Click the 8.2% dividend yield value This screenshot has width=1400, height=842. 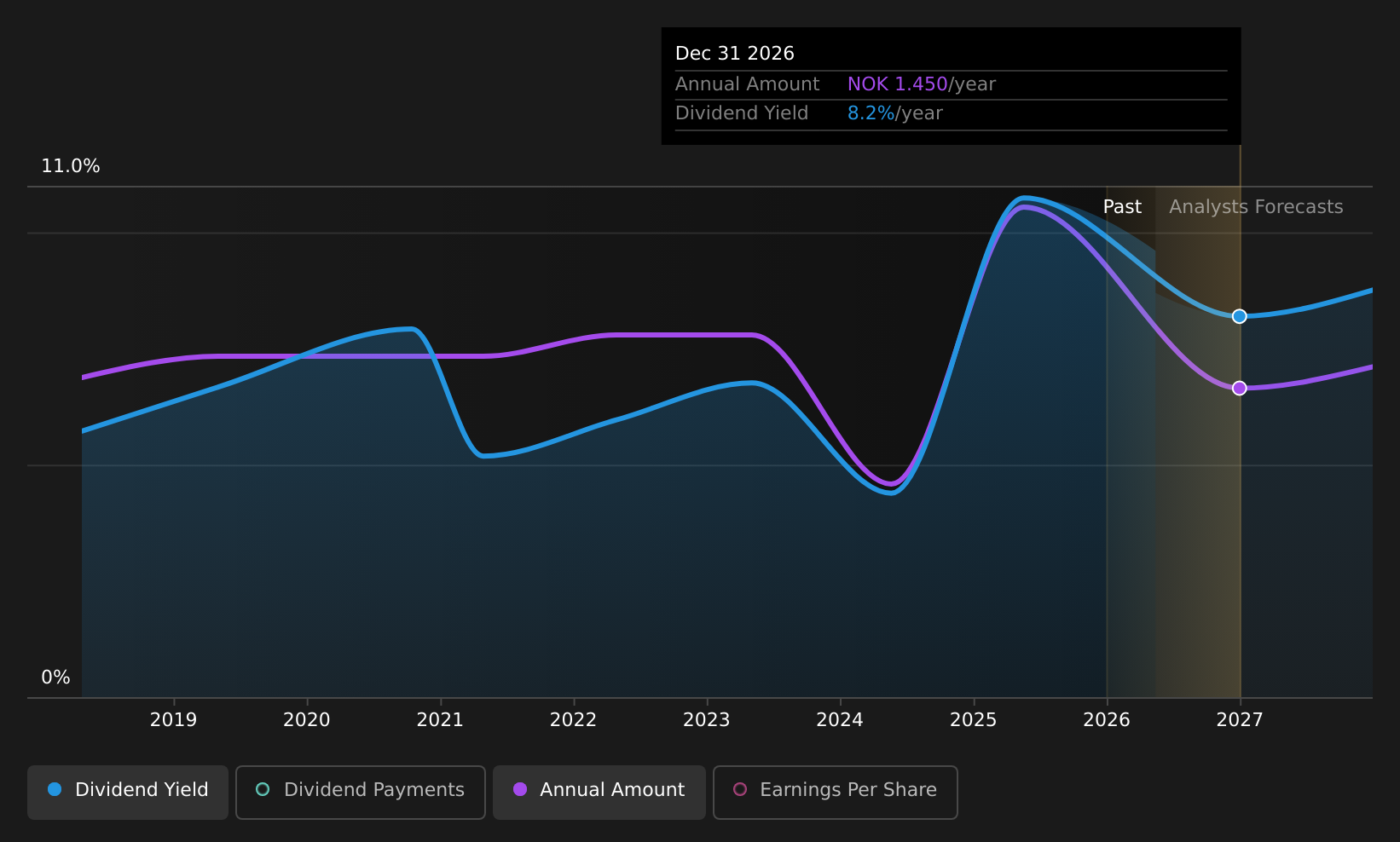(871, 113)
